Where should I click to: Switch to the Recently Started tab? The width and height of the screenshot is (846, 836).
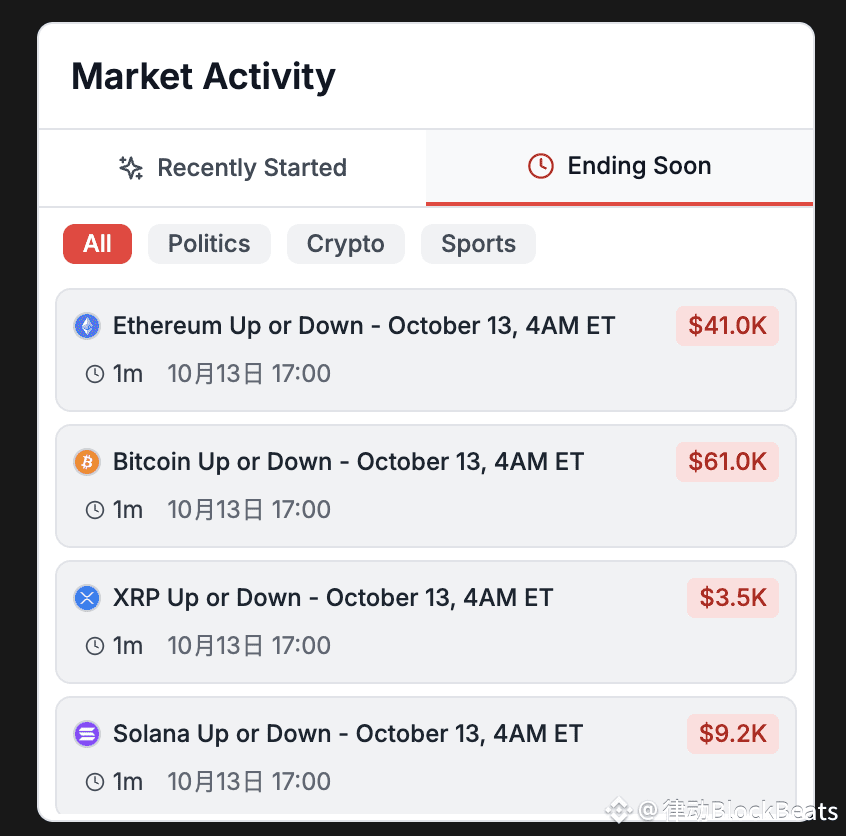(232, 167)
